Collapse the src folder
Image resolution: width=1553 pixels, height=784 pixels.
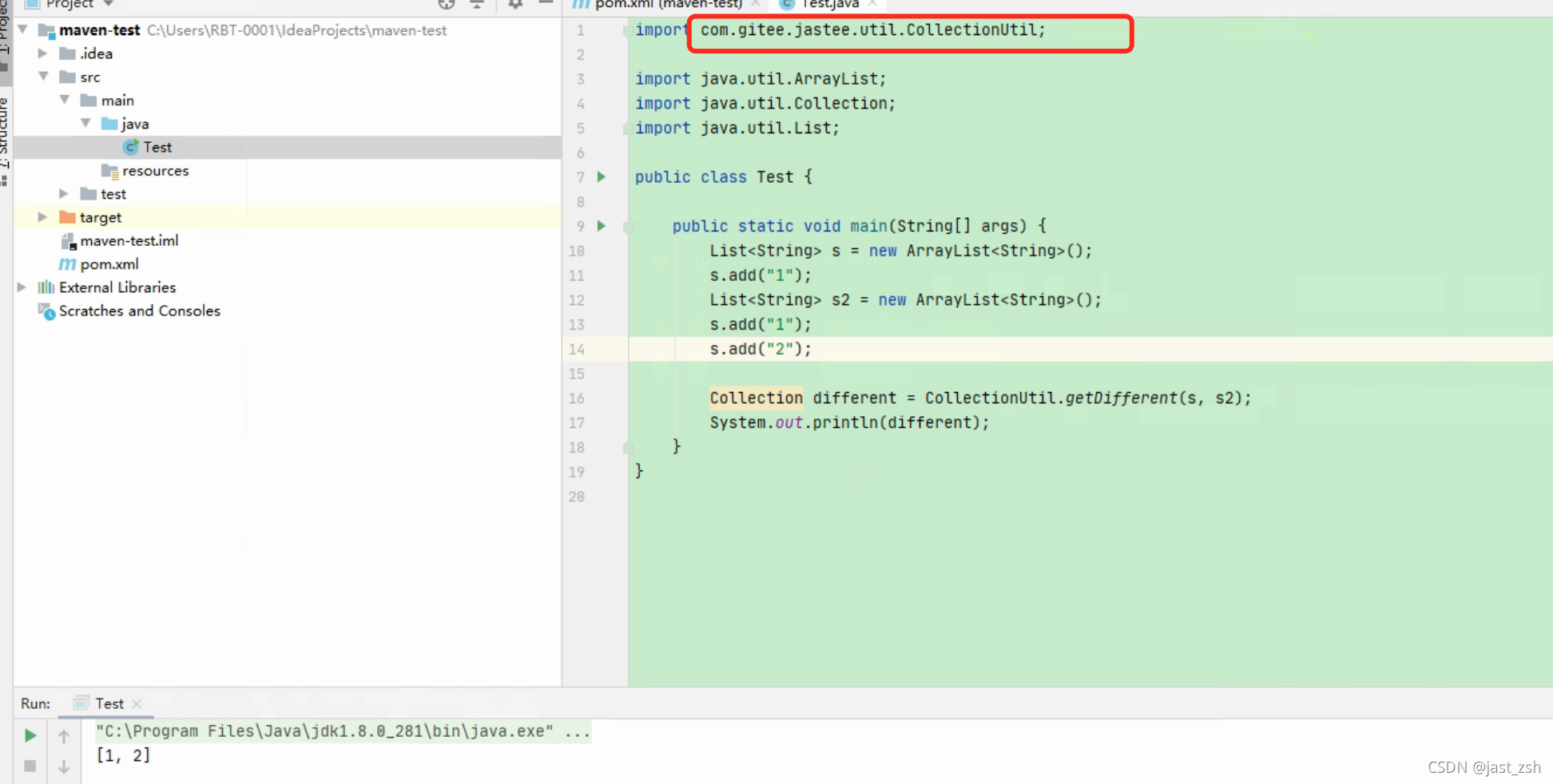[43, 77]
